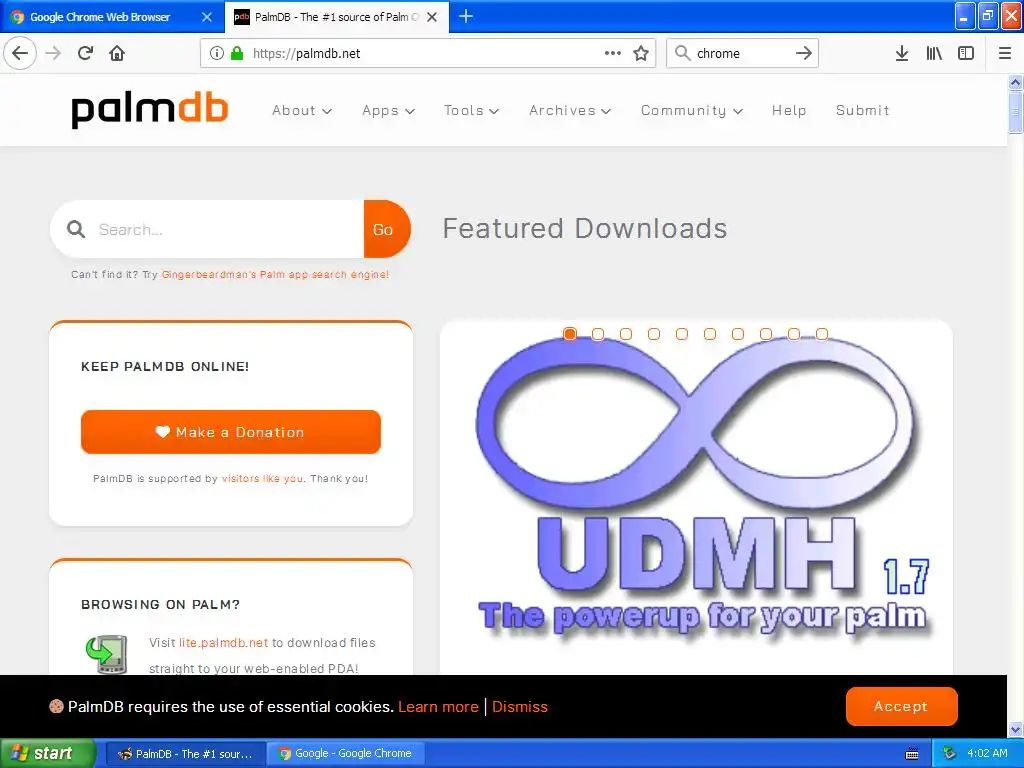Viewport: 1024px width, 768px height.
Task: Switch to Google Chrome taskbar window
Action: 346,754
